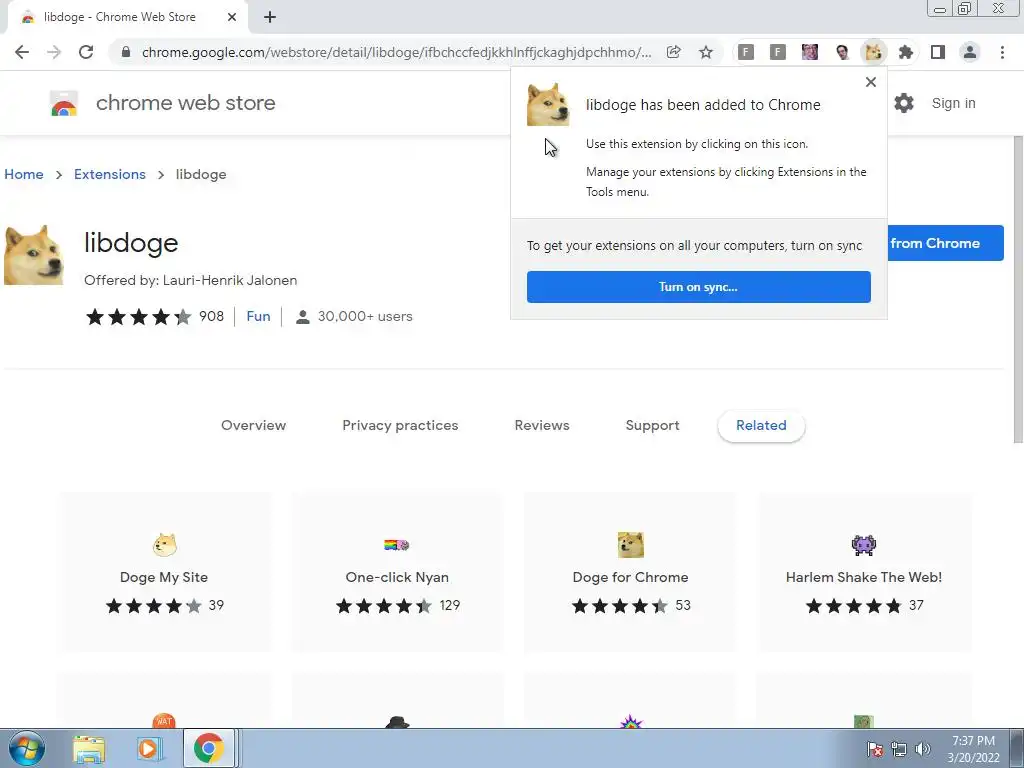Open the Windows Start menu
The height and width of the screenshot is (768, 1024).
coord(26,748)
